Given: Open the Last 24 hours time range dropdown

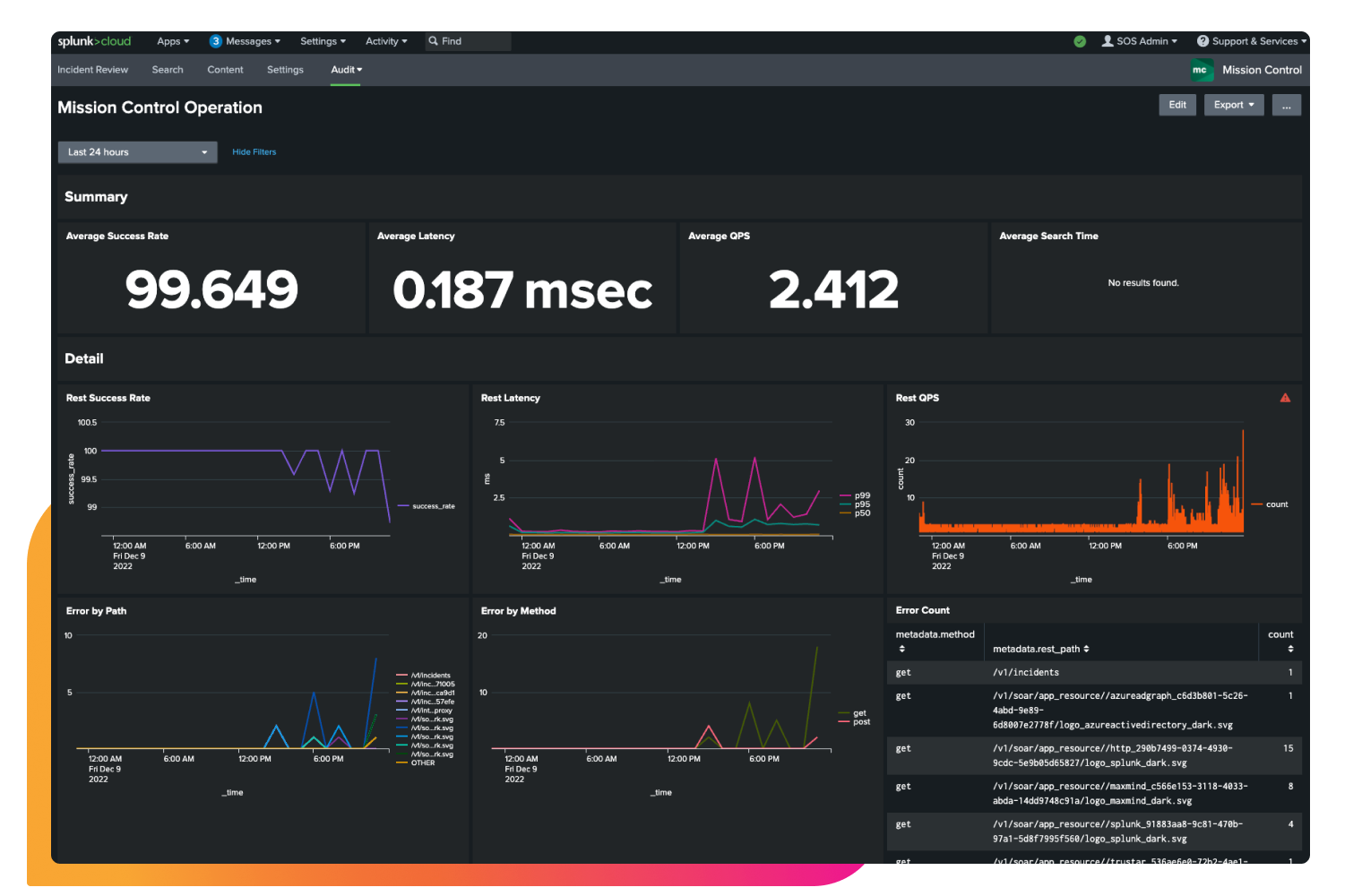Looking at the screenshot, I should tap(137, 152).
